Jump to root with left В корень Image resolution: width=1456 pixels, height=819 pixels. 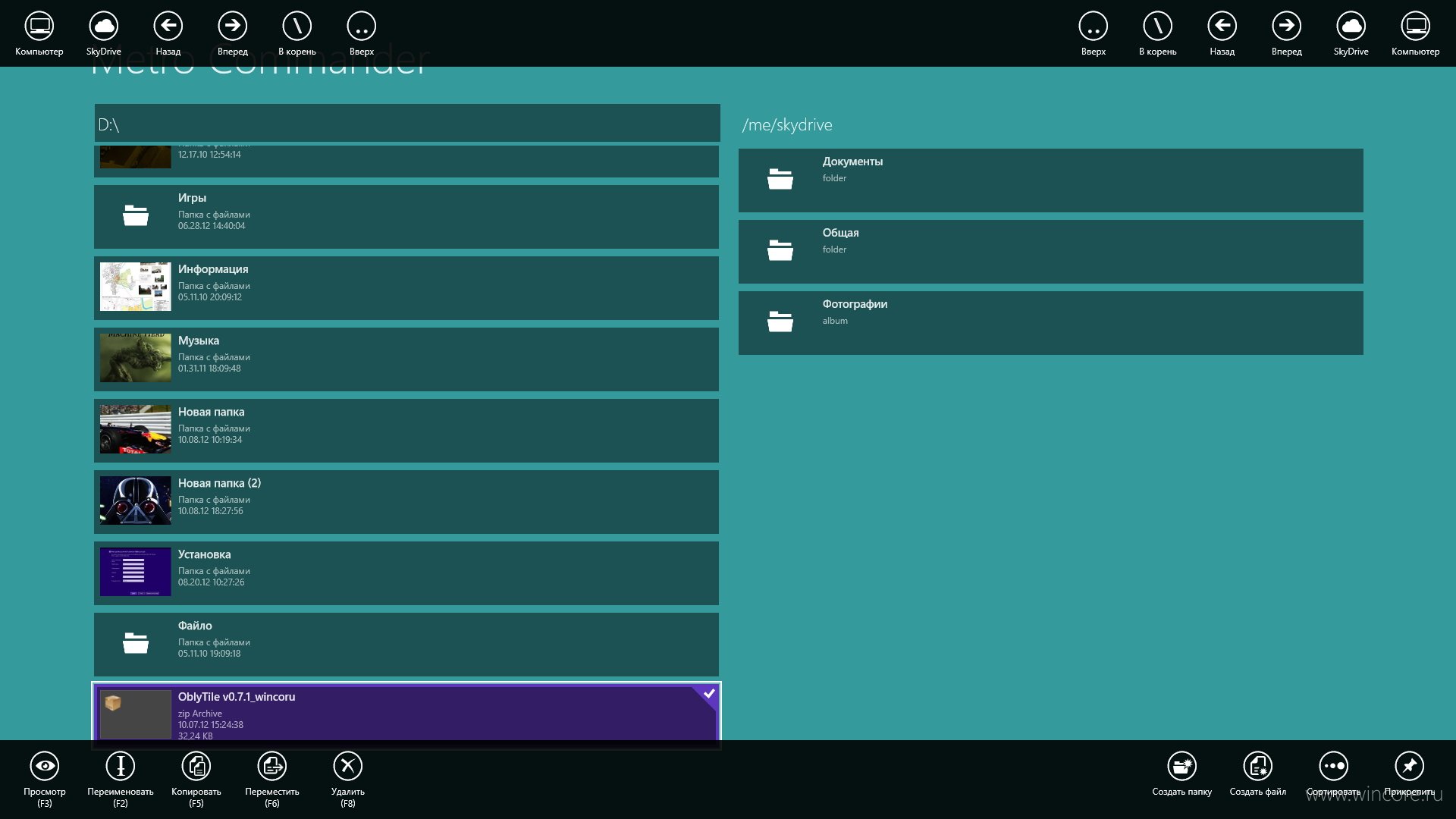coord(297,27)
